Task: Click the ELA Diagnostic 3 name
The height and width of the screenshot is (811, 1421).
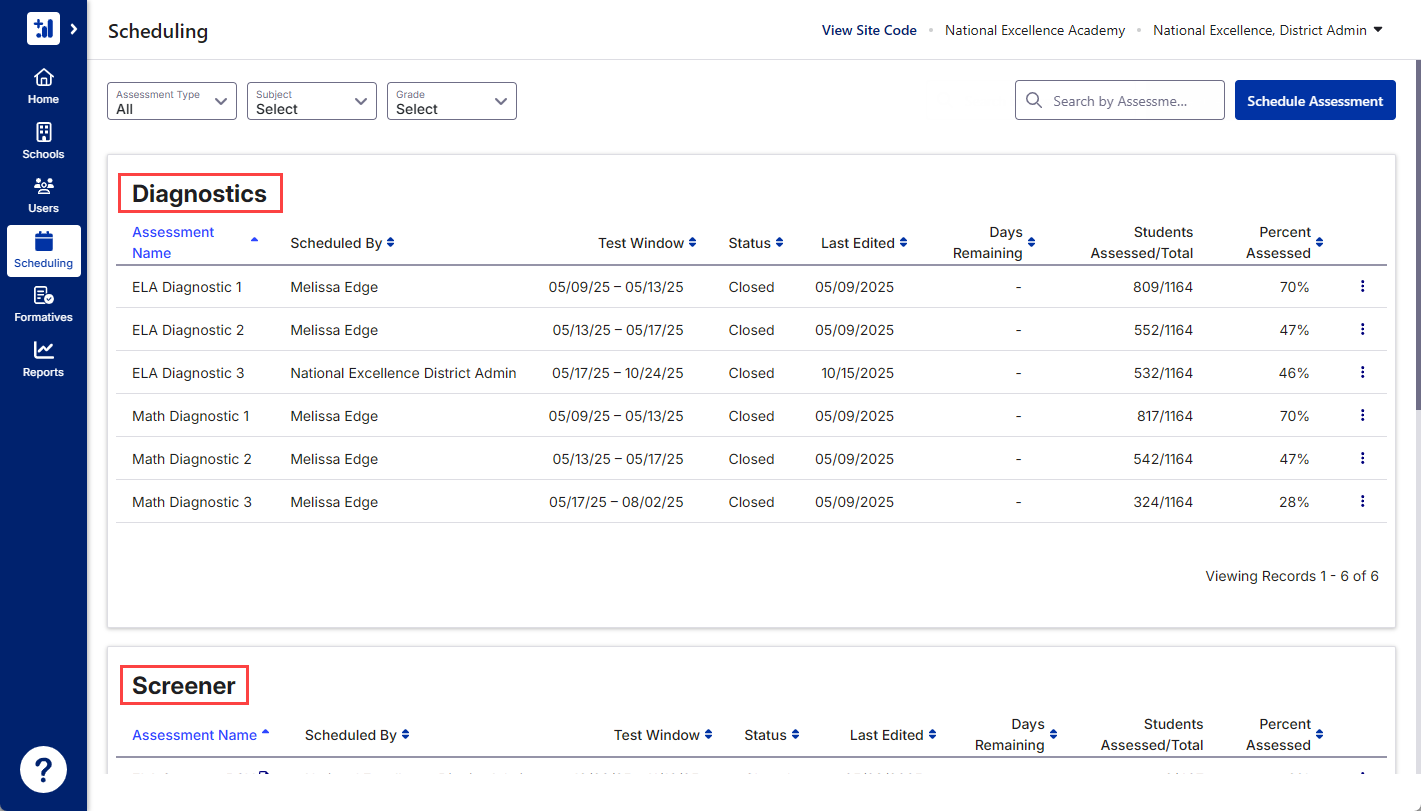Action: pos(188,373)
